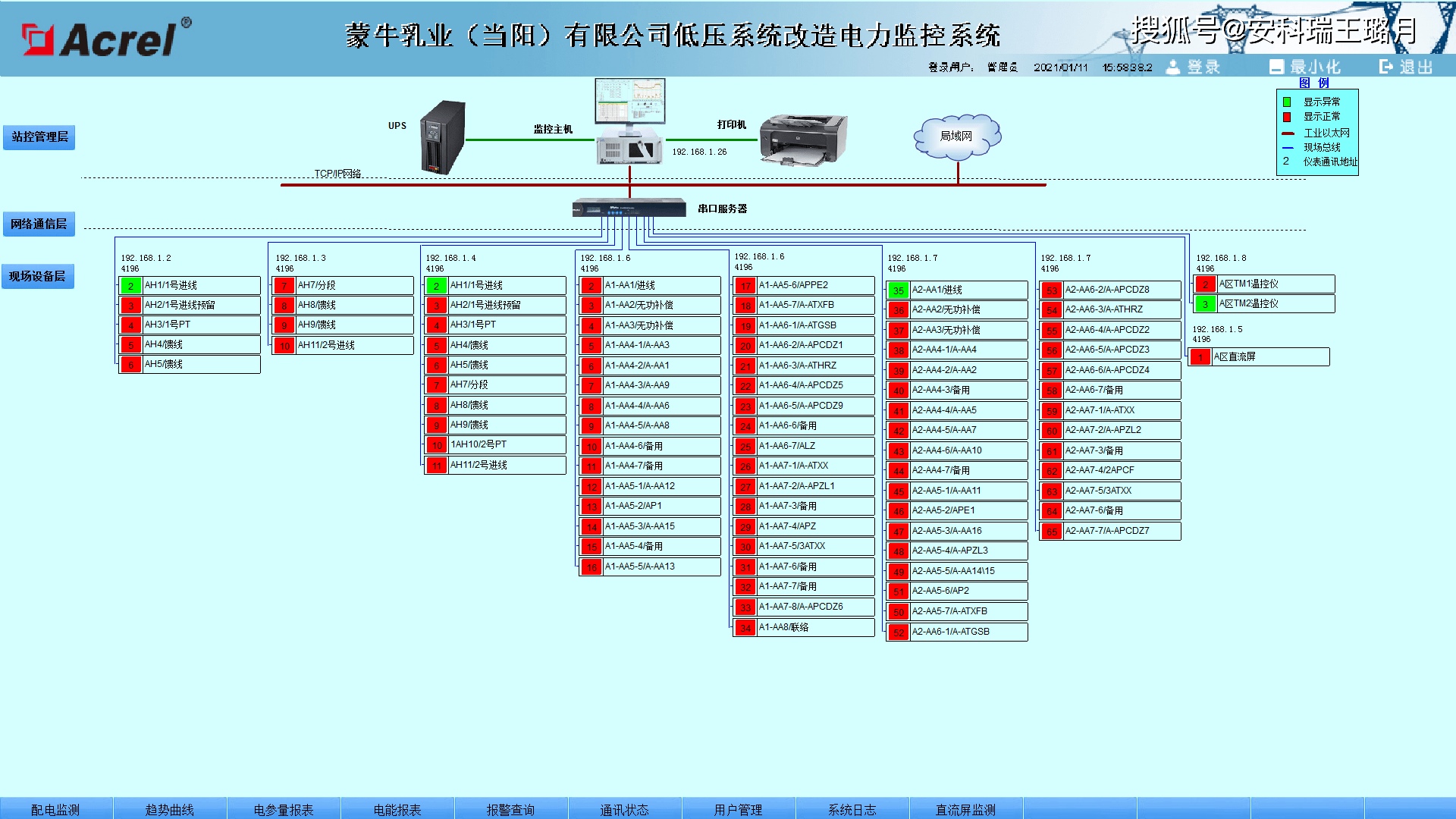
Task: Select device row AH9/馈线 under 192.168.1.3
Action: pyautogui.click(x=344, y=325)
